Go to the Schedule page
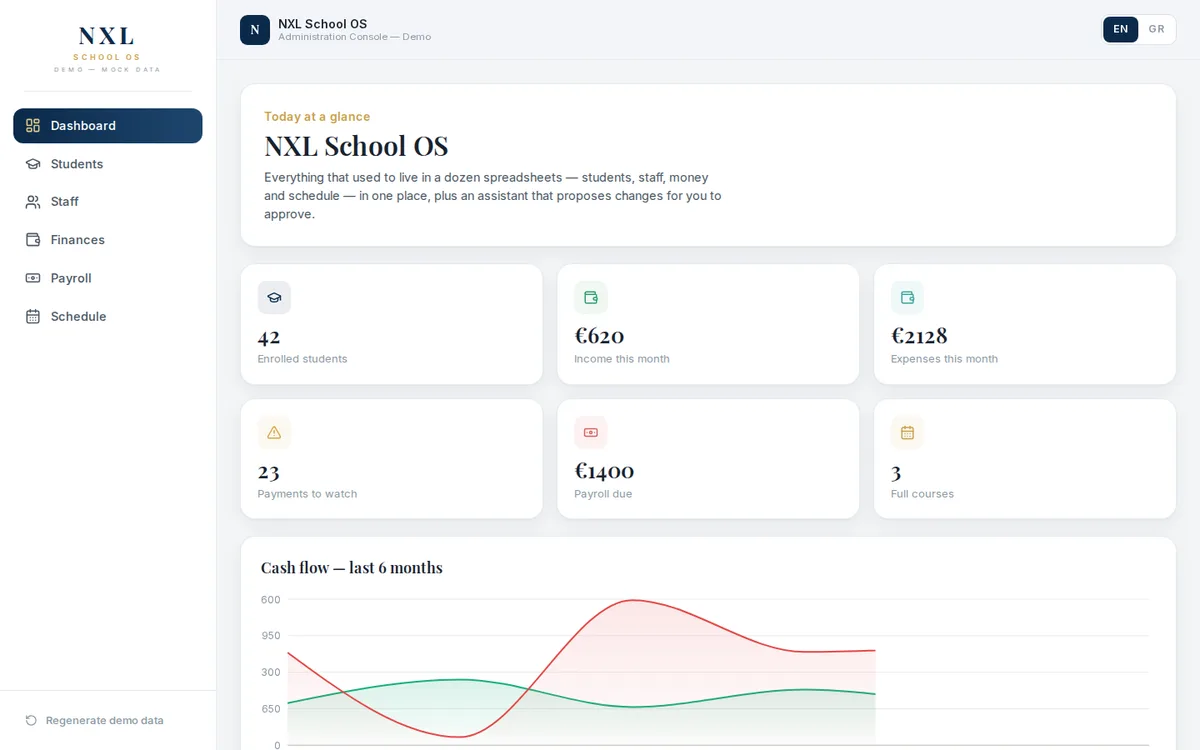The image size is (1200, 750). pos(108,316)
